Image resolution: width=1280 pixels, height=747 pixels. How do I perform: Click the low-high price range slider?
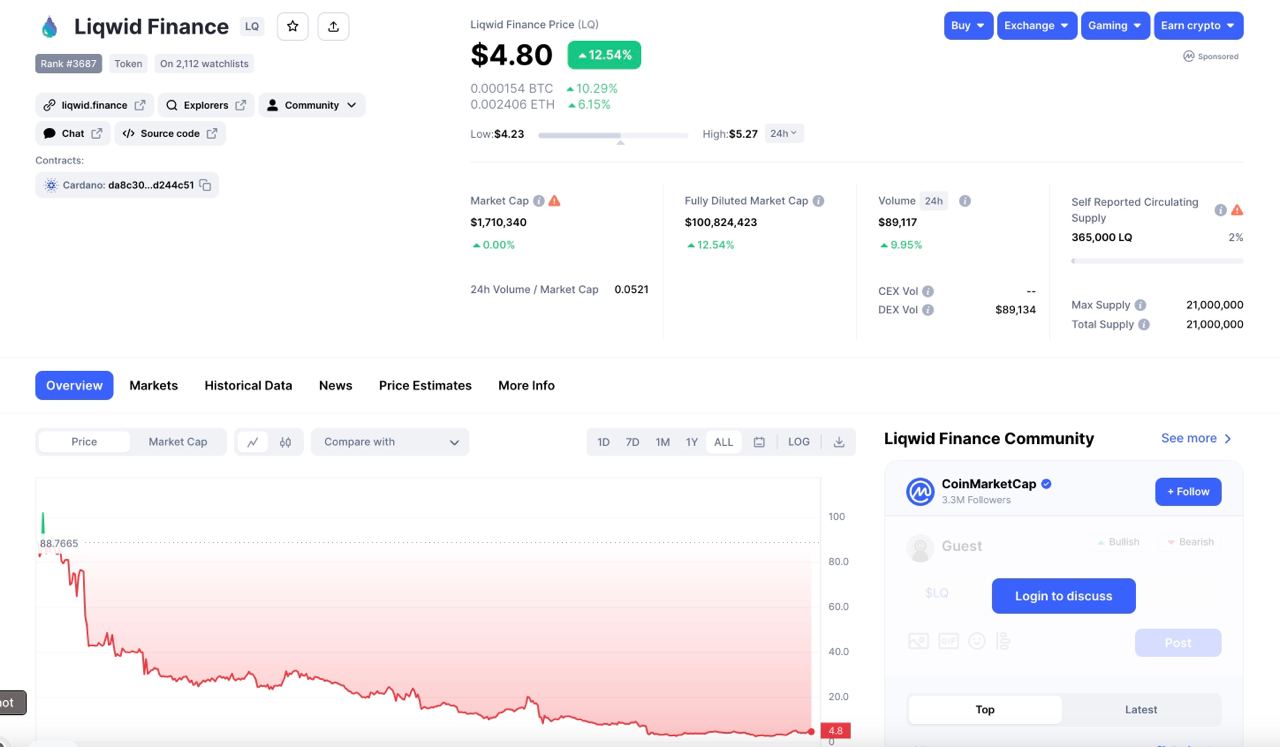coord(612,135)
